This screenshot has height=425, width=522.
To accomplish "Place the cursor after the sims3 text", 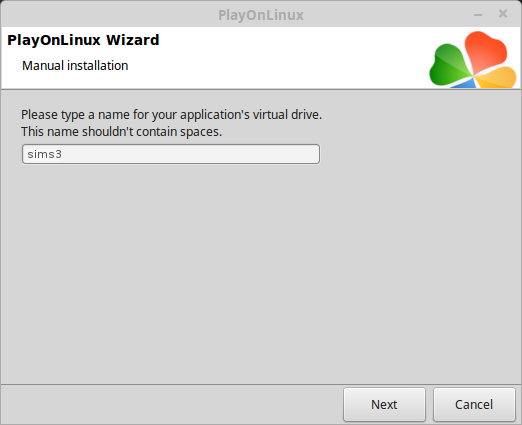I will 63,154.
